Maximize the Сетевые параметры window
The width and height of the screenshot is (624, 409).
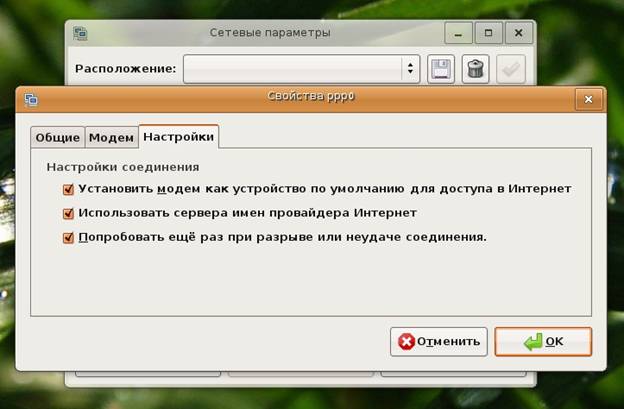(488, 33)
